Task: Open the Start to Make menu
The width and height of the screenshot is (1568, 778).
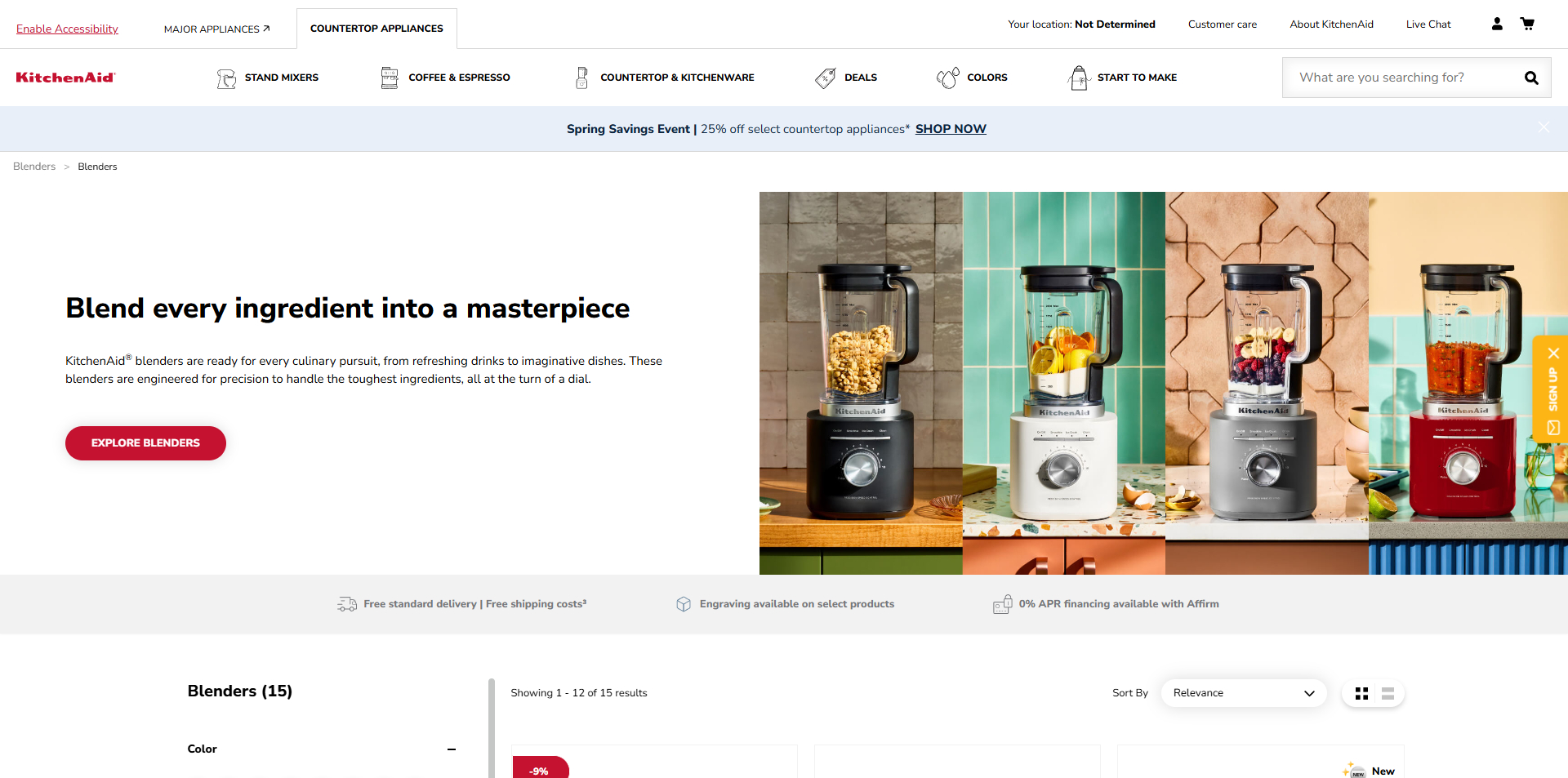Action: click(1137, 78)
